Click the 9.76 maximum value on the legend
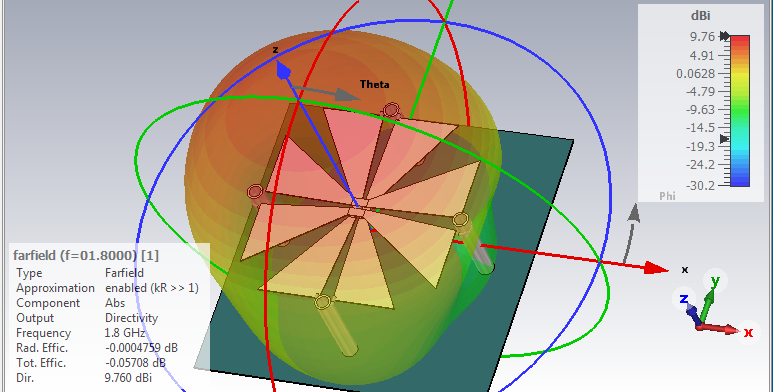Screen dimensions: 773x392 point(702,36)
